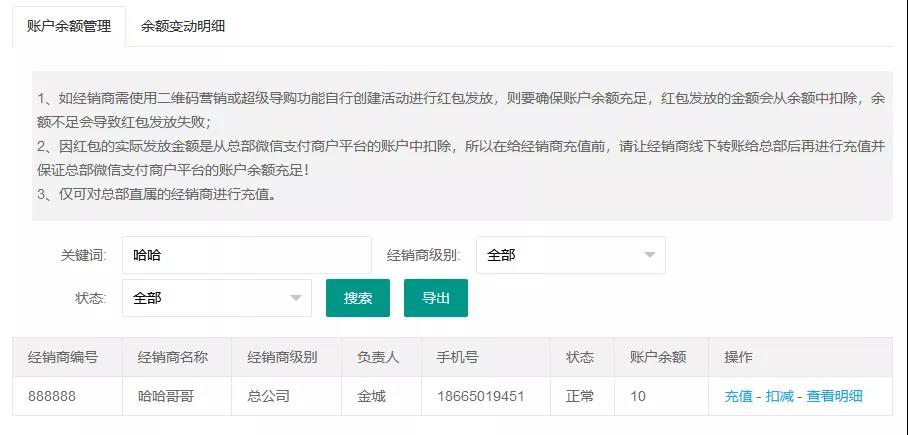
Task: Switch to 账户余额管理 tab
Action: [69, 27]
